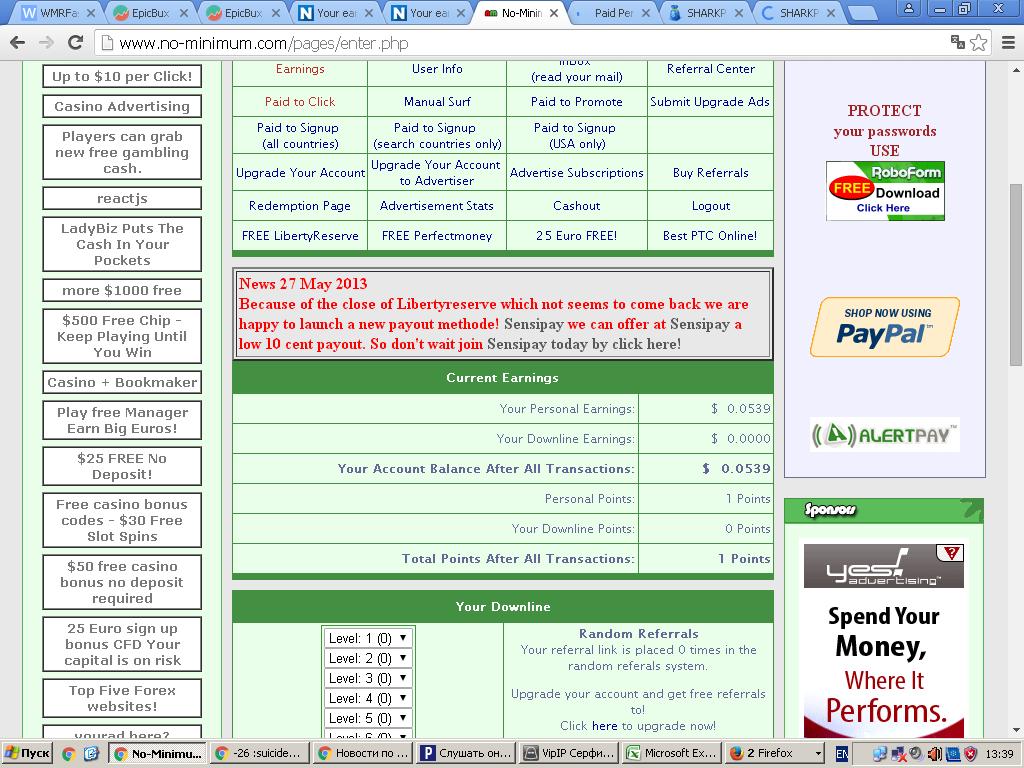Click the Best PTC Online! link
Viewport: 1024px width, 768px height.
[x=710, y=236]
